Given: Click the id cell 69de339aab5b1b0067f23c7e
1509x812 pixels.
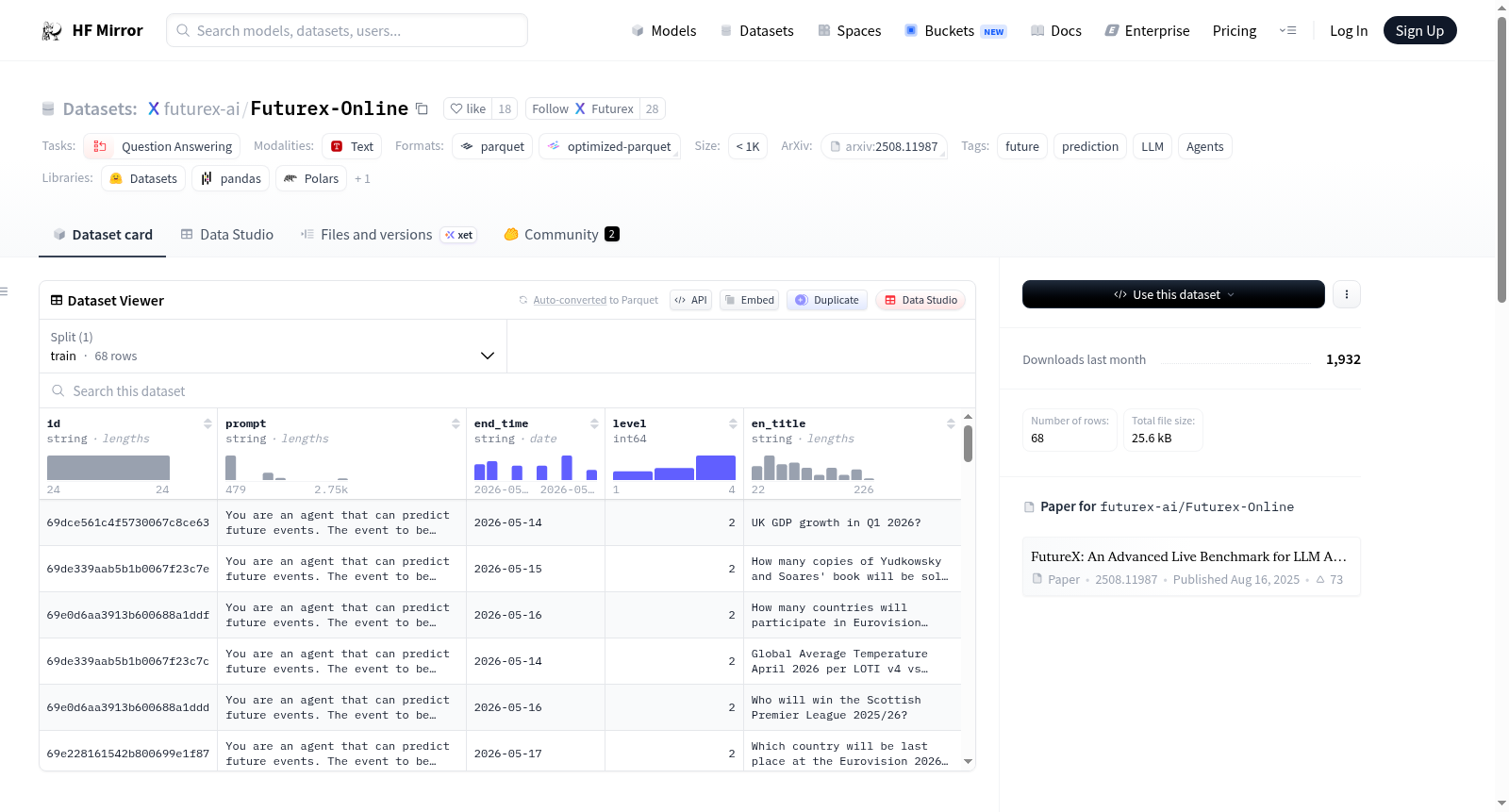Looking at the screenshot, I should pos(128,569).
